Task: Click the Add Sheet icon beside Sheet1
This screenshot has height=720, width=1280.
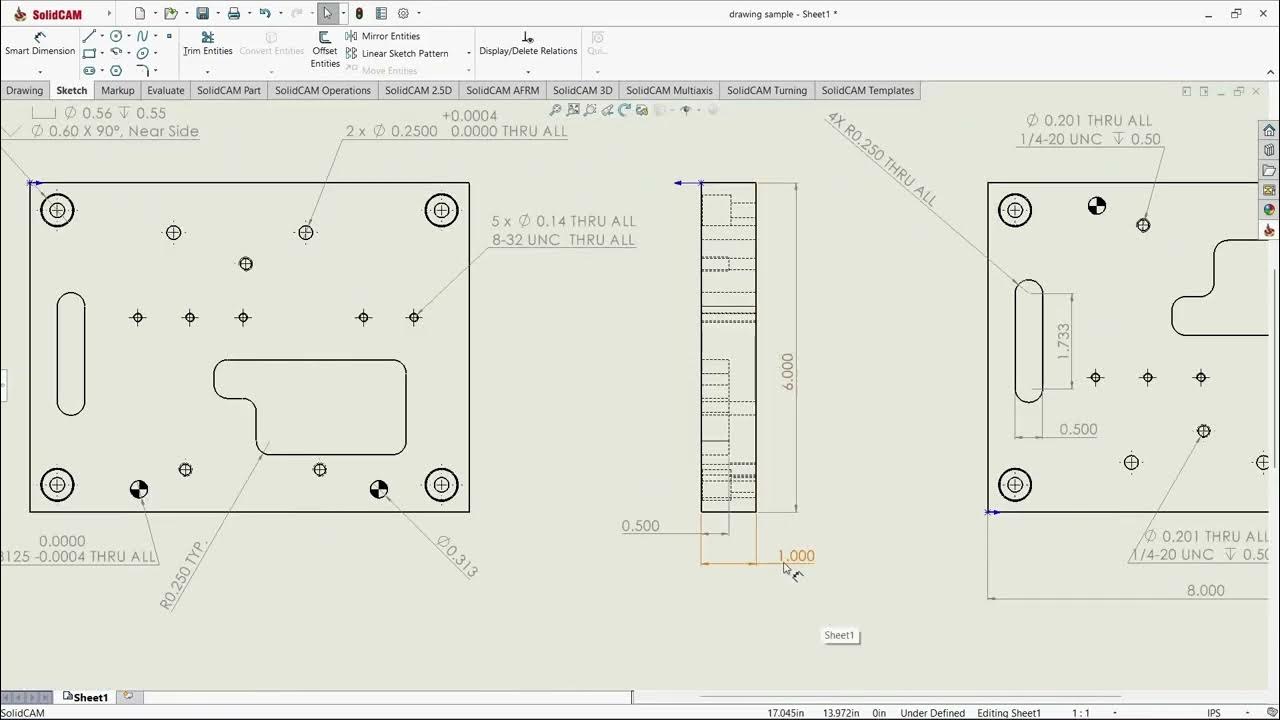Action: pos(127,697)
